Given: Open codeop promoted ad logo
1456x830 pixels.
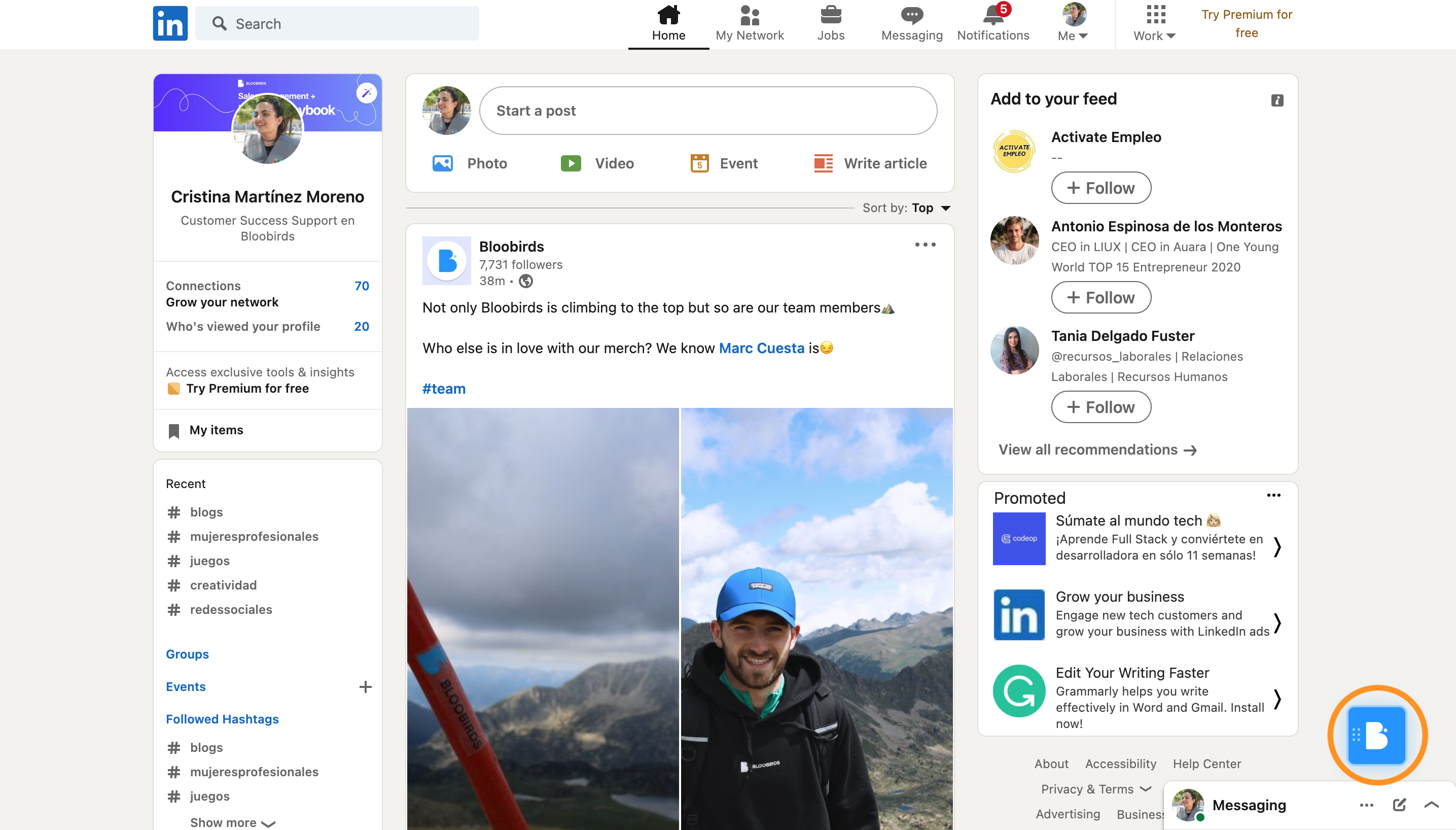Looking at the screenshot, I should click(x=1019, y=538).
